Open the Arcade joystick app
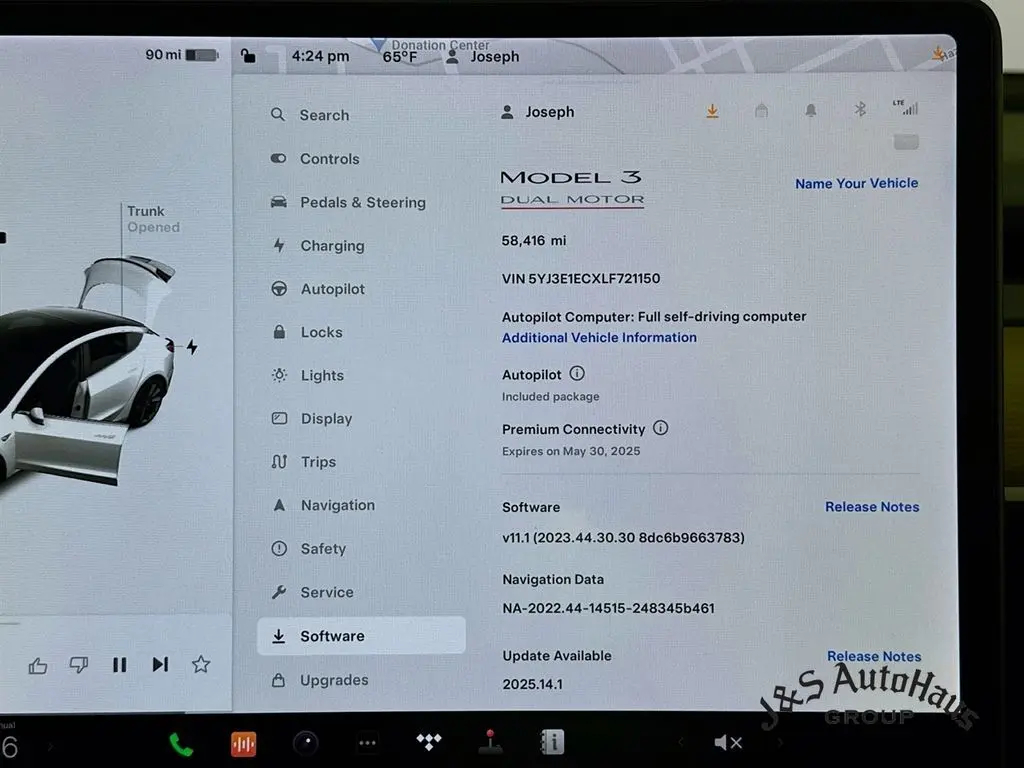 (x=490, y=742)
